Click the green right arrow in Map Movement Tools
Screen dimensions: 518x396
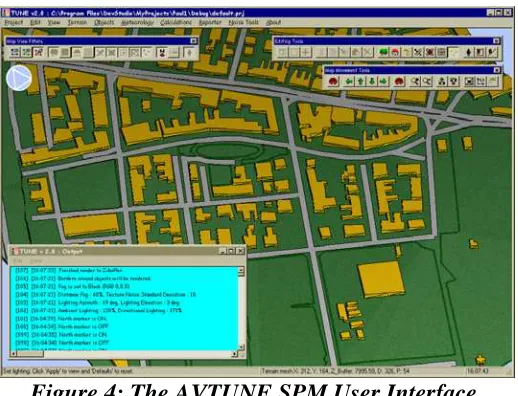[384, 81]
